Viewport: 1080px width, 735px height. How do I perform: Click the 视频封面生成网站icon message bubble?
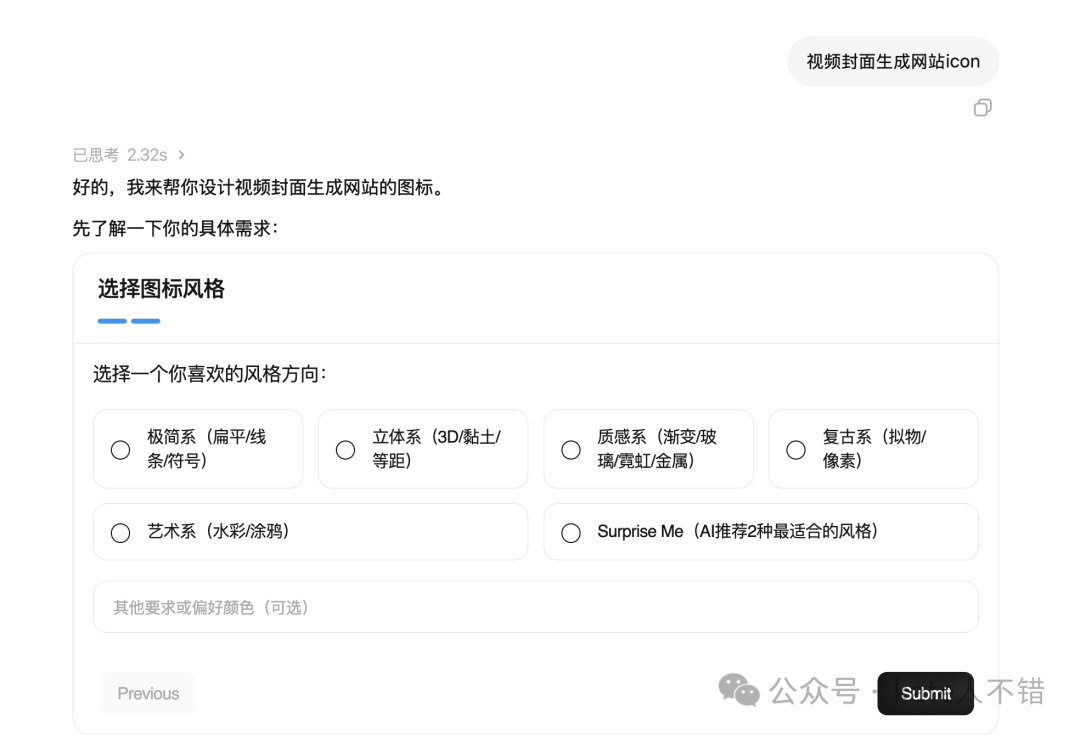pyautogui.click(x=892, y=61)
